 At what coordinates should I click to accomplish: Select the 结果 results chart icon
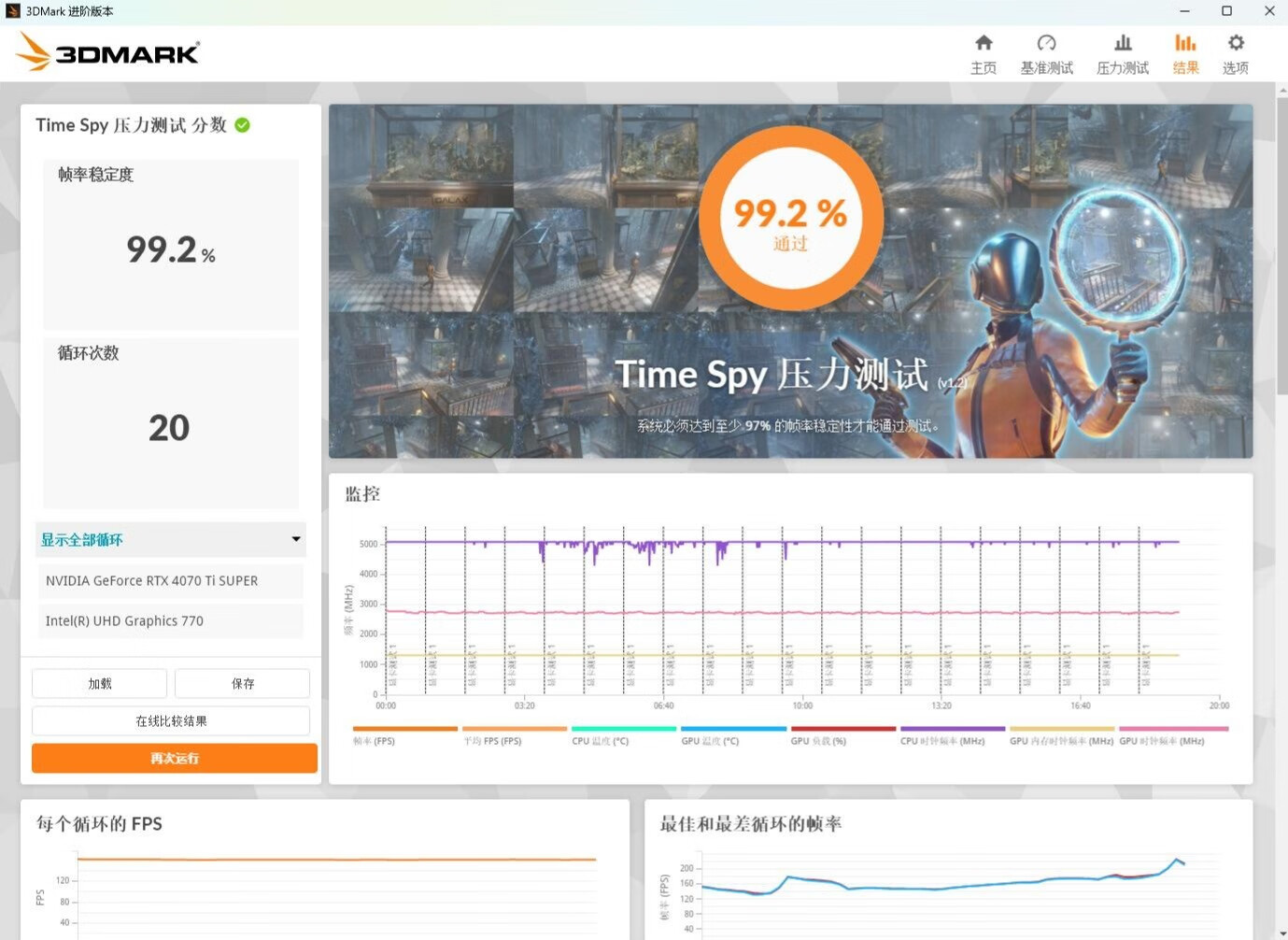(x=1185, y=43)
